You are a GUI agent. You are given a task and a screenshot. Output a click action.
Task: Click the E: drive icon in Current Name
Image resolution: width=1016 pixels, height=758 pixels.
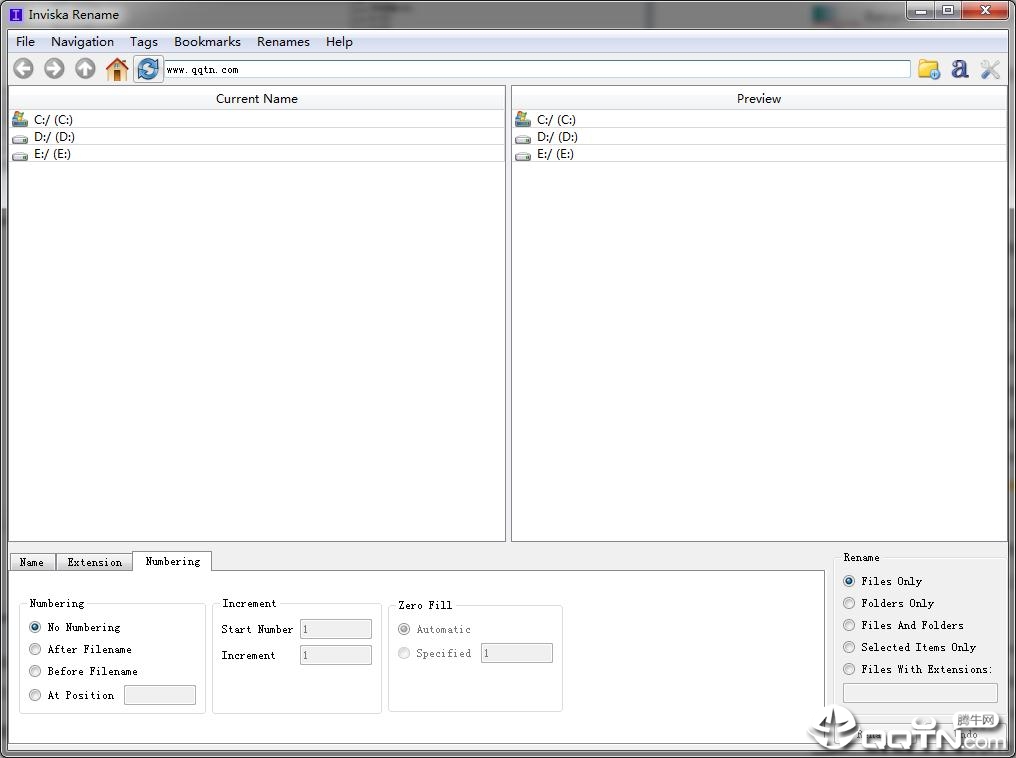pyautogui.click(x=20, y=155)
